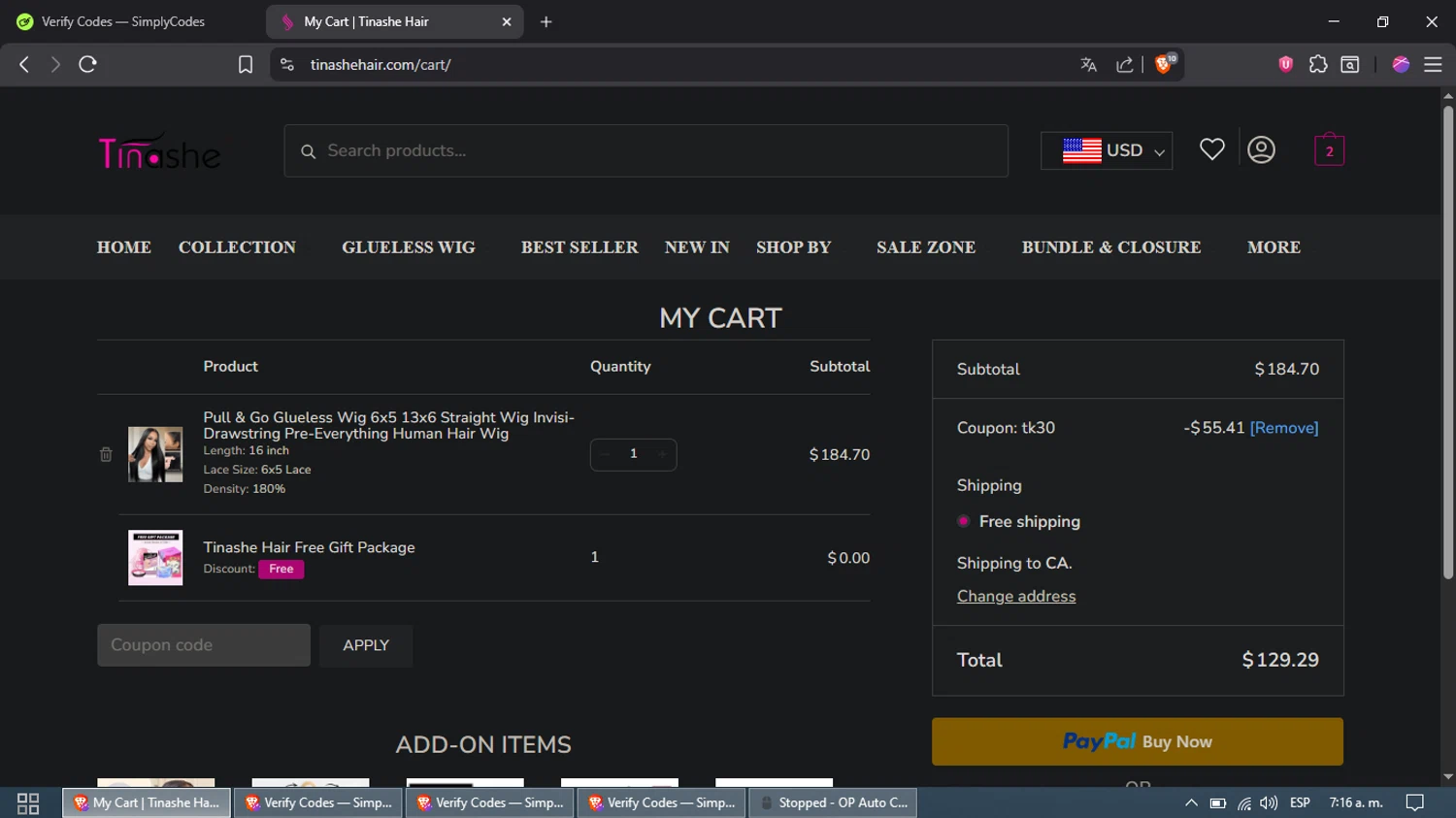1456x818 pixels.
Task: Delete the Pull & Go wig using trash icon
Action: point(106,454)
